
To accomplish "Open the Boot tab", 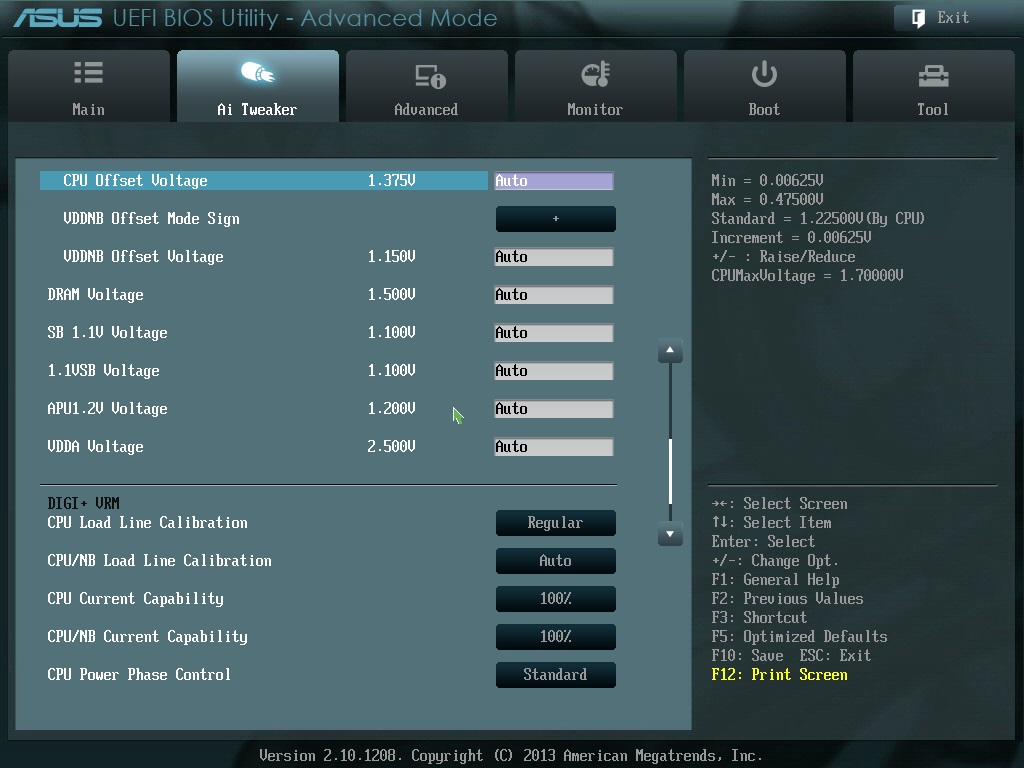I will 764,86.
